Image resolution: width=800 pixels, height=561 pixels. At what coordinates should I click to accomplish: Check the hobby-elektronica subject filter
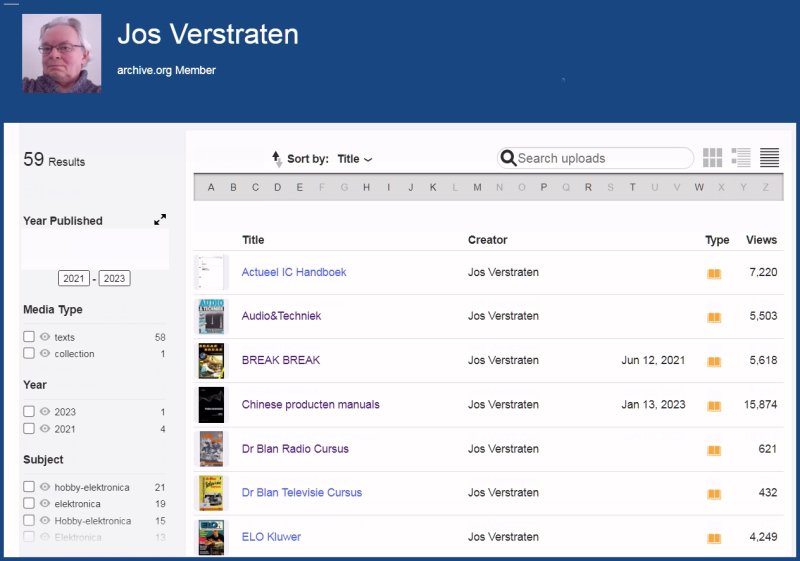click(29, 487)
